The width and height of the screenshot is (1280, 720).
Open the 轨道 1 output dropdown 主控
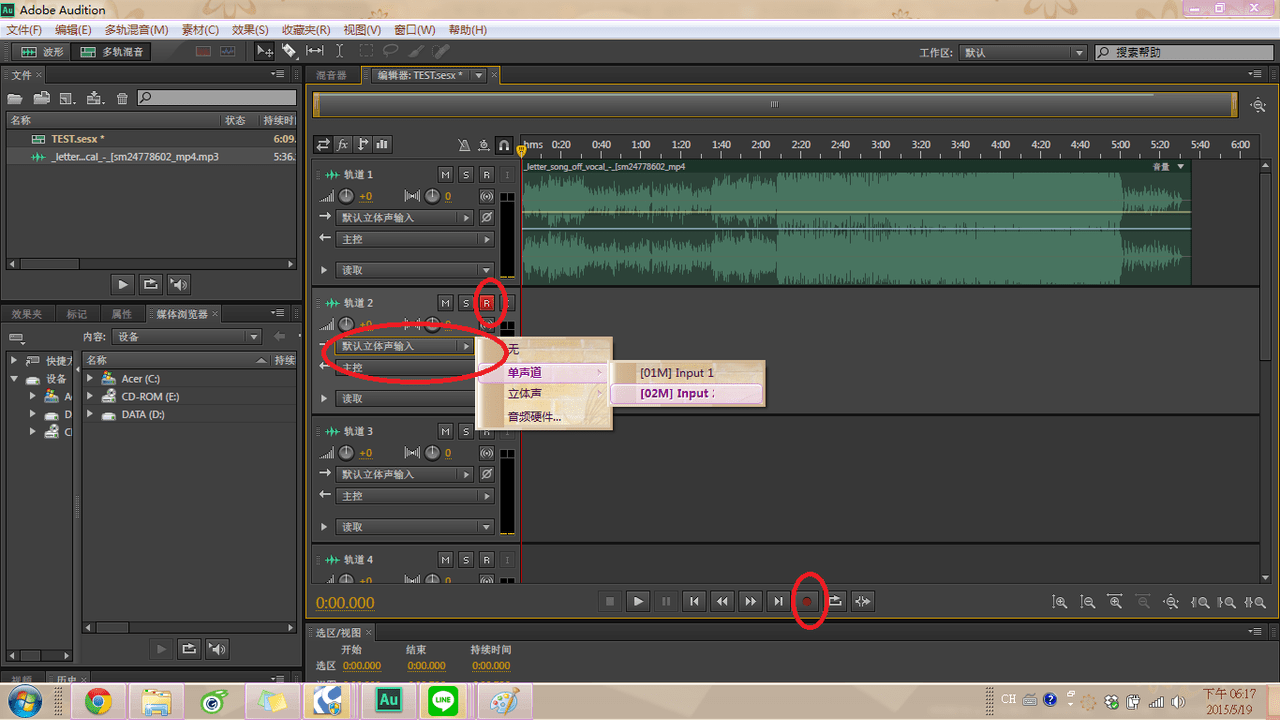[415, 239]
